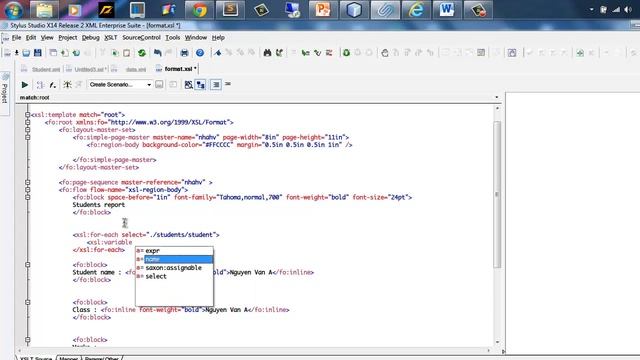Click the green bug Start Debugging icon
The width and height of the screenshot is (640, 360).
pyautogui.click(x=346, y=53)
